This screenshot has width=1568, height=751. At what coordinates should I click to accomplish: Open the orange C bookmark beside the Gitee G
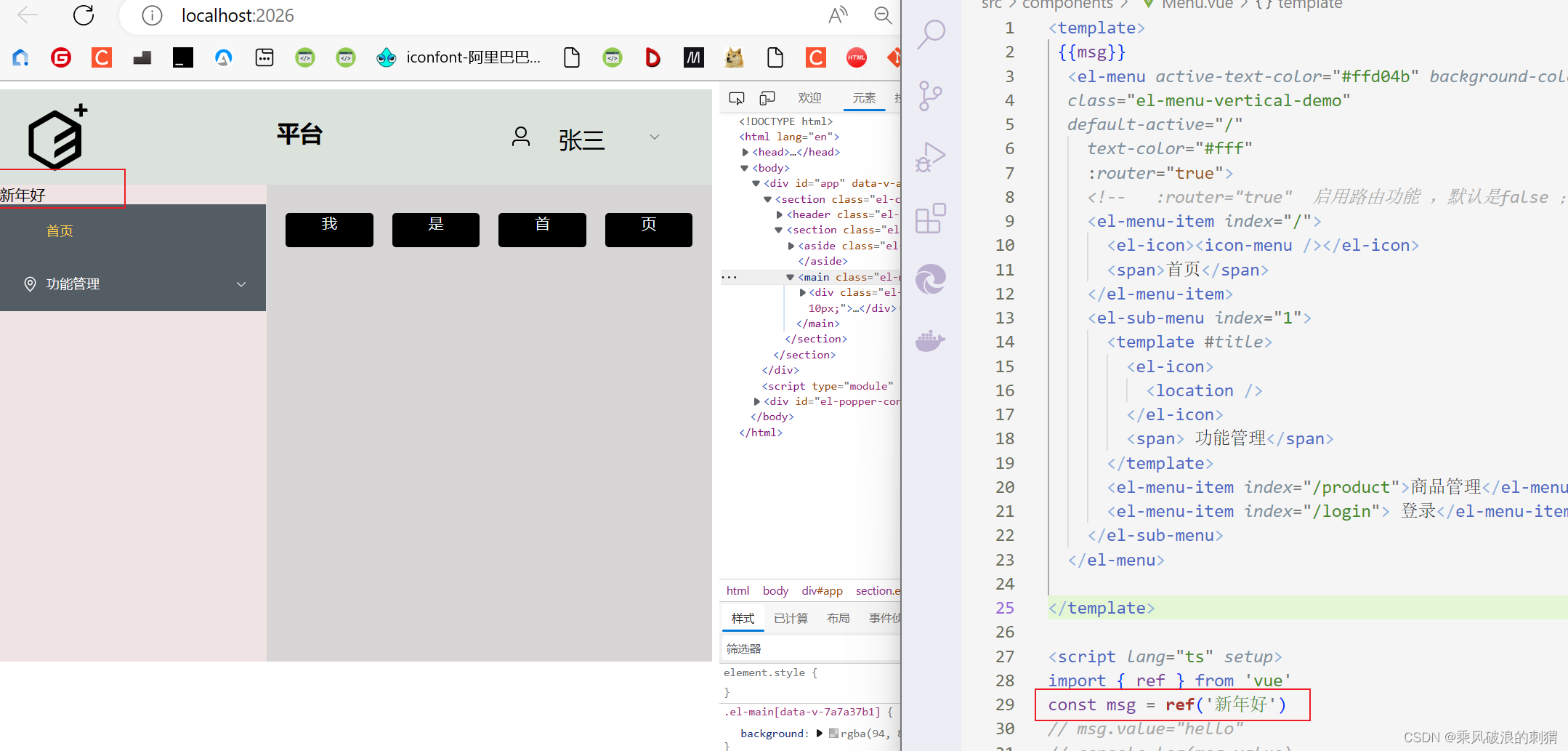pos(102,57)
